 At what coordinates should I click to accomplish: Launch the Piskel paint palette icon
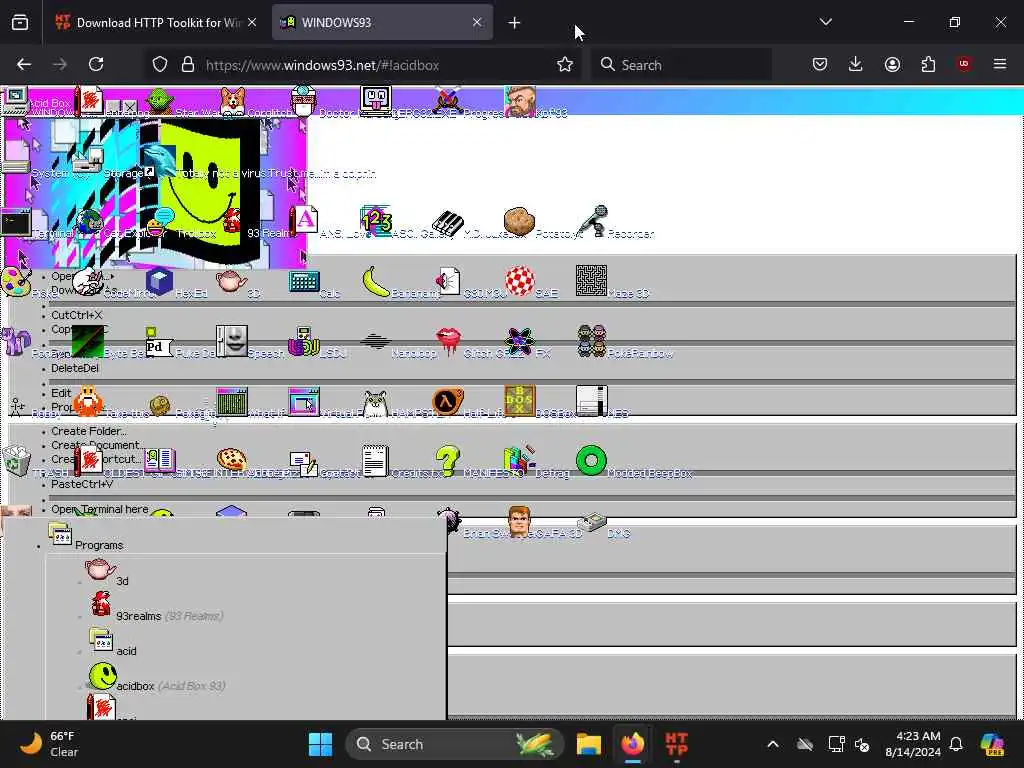16,281
